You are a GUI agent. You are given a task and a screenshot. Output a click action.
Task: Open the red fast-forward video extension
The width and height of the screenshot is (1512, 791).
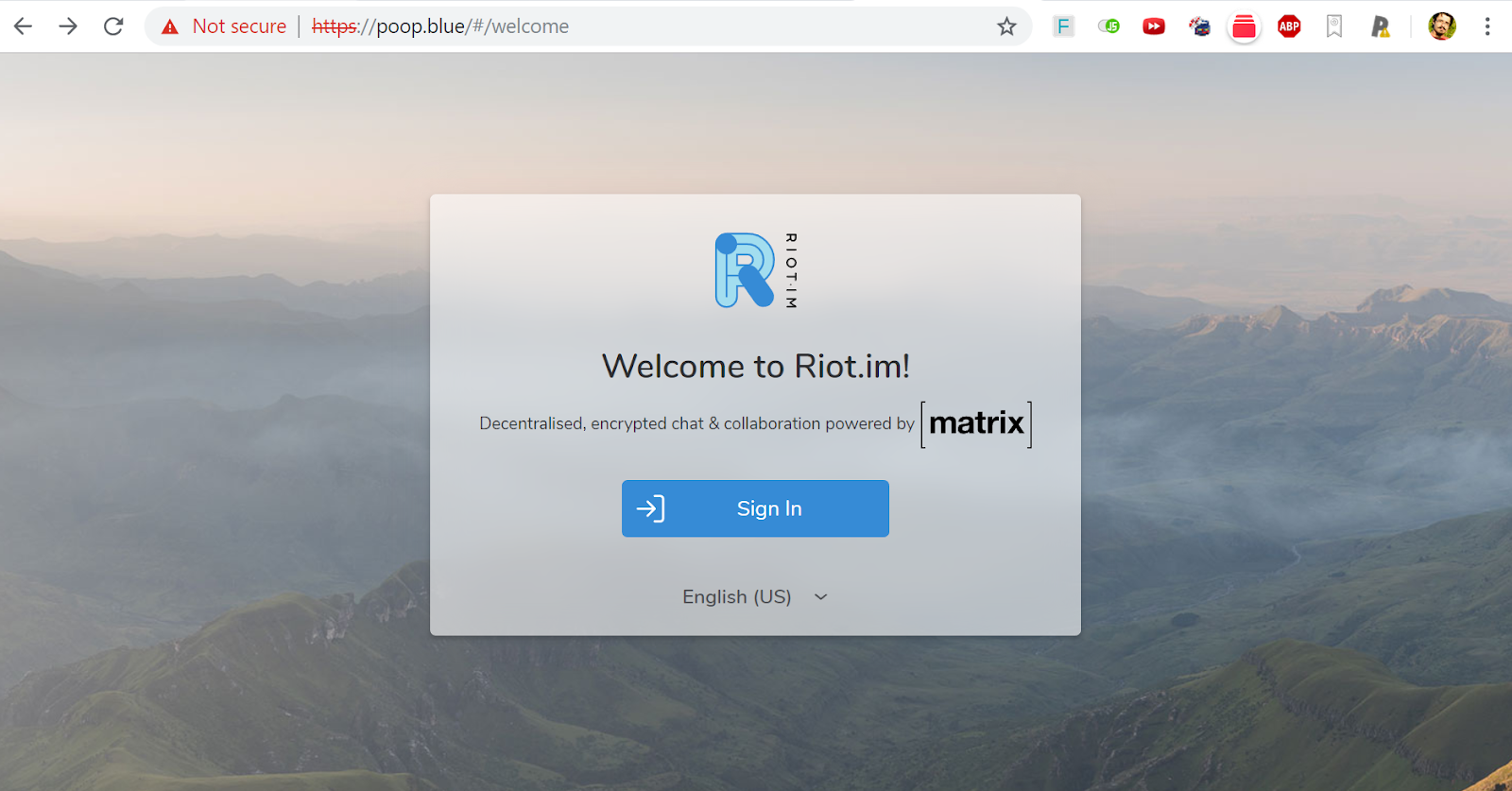[1154, 26]
